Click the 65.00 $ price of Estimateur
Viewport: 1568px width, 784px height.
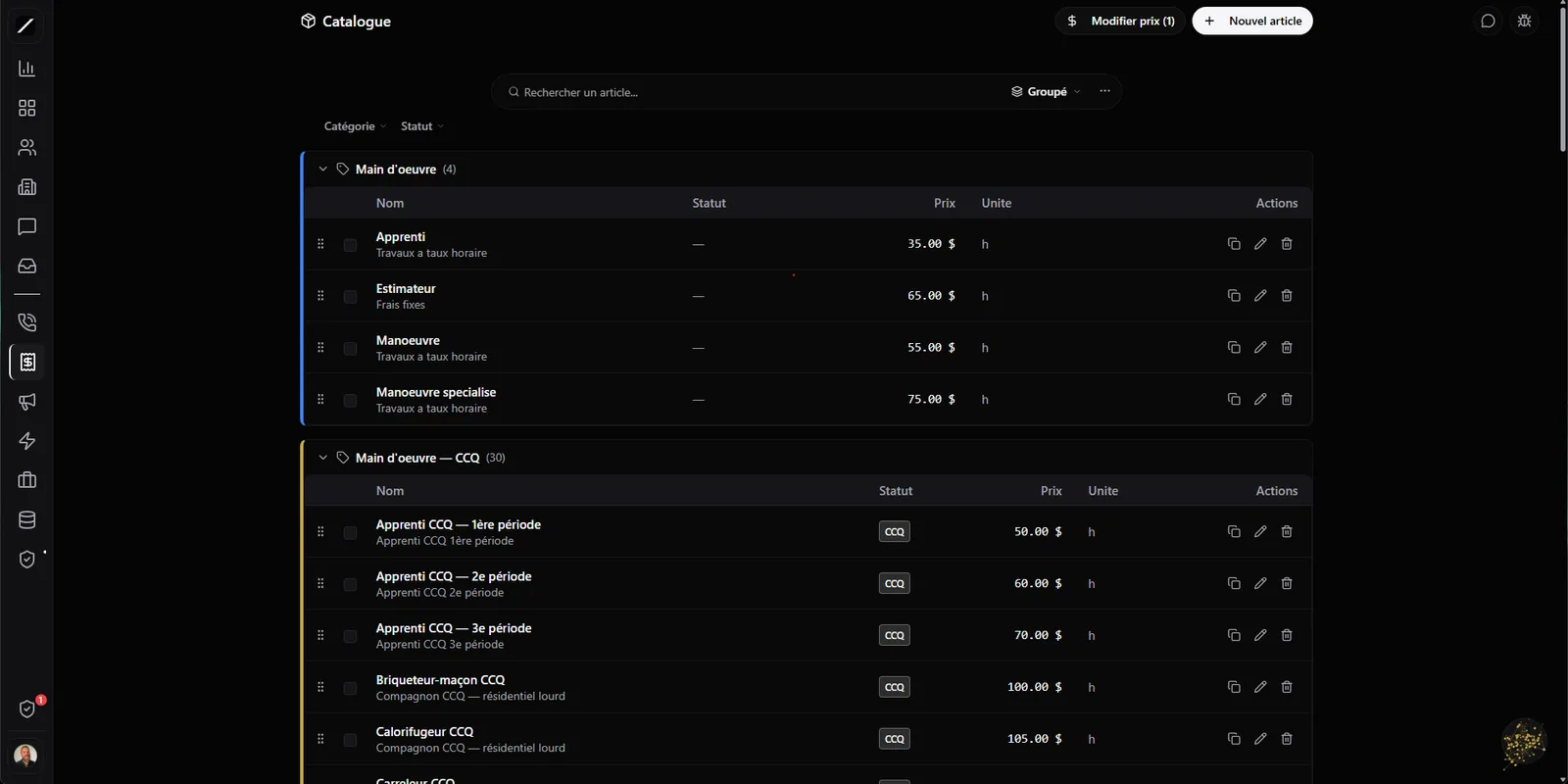click(931, 296)
